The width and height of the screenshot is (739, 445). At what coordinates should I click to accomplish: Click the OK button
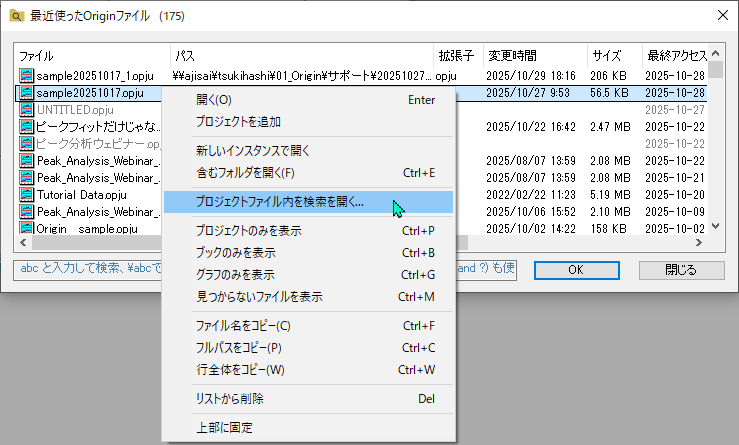[576, 270]
